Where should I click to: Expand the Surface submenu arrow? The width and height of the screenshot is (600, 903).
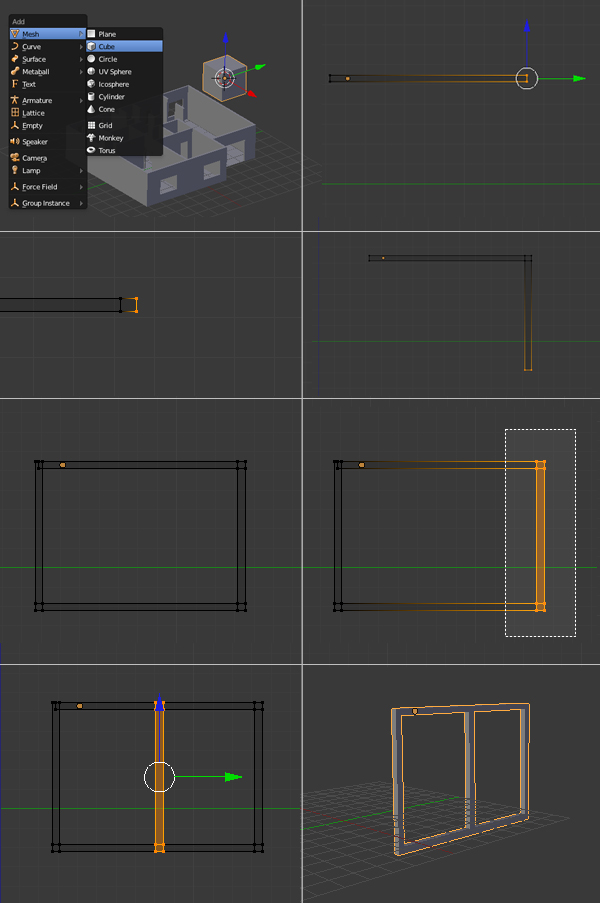[x=81, y=59]
